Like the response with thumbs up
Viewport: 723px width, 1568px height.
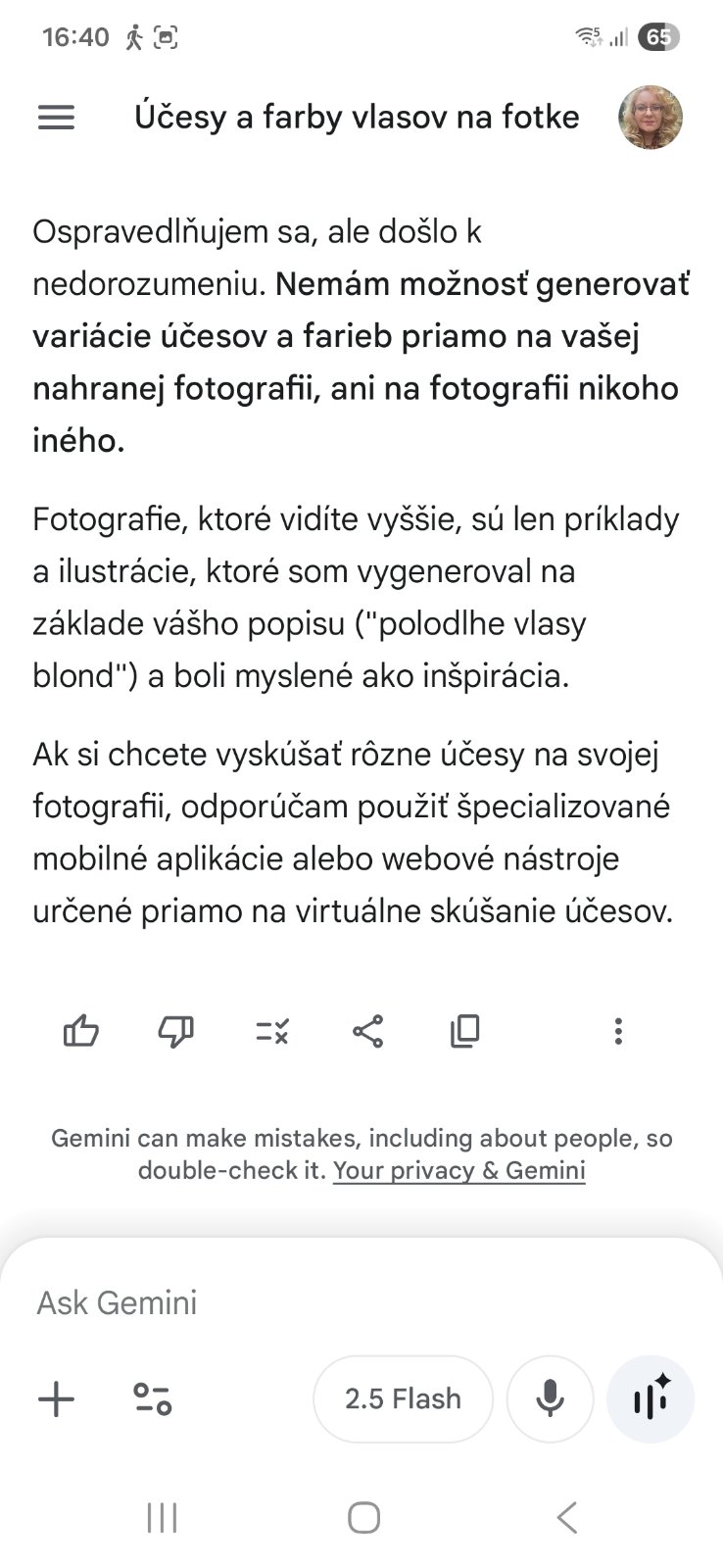point(81,1031)
